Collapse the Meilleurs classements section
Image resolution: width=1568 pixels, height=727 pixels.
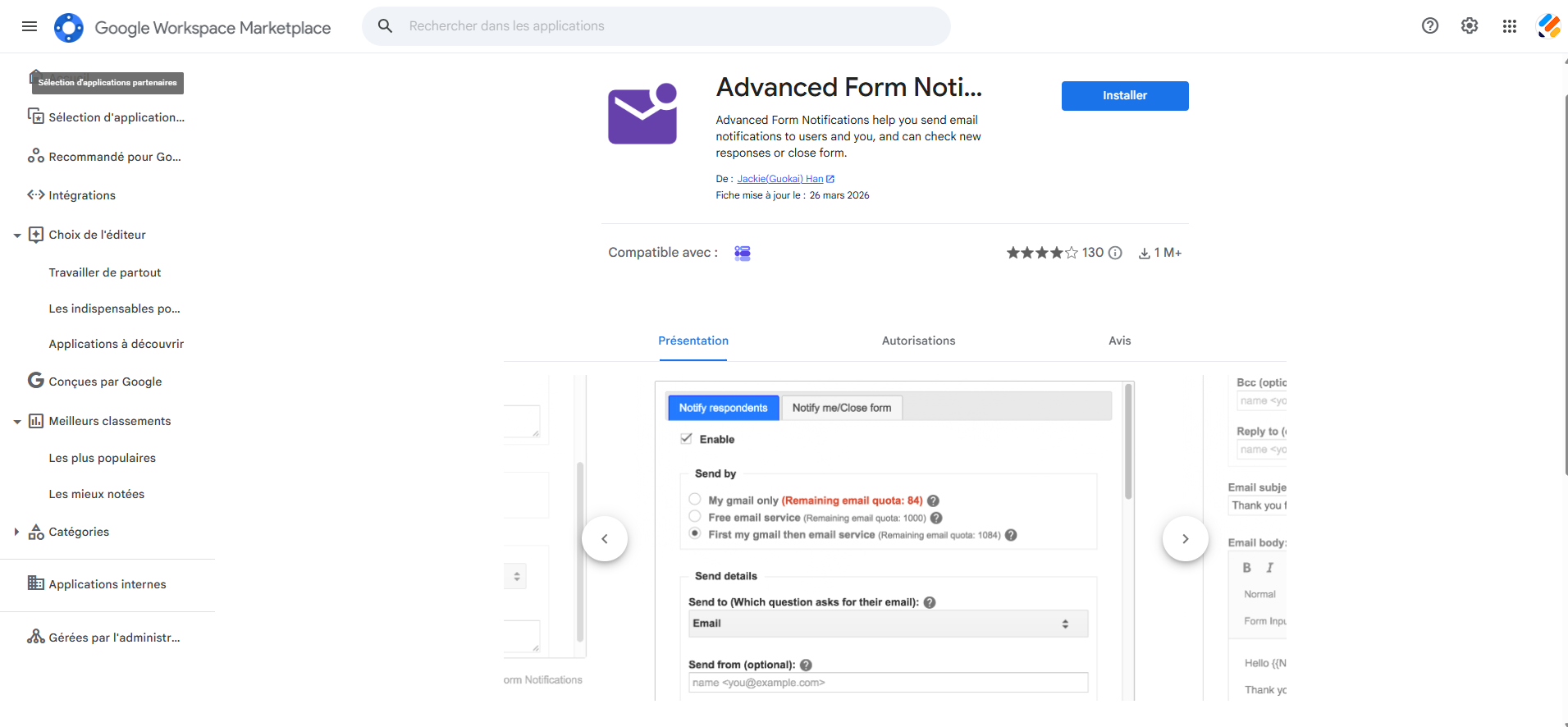[x=17, y=422]
